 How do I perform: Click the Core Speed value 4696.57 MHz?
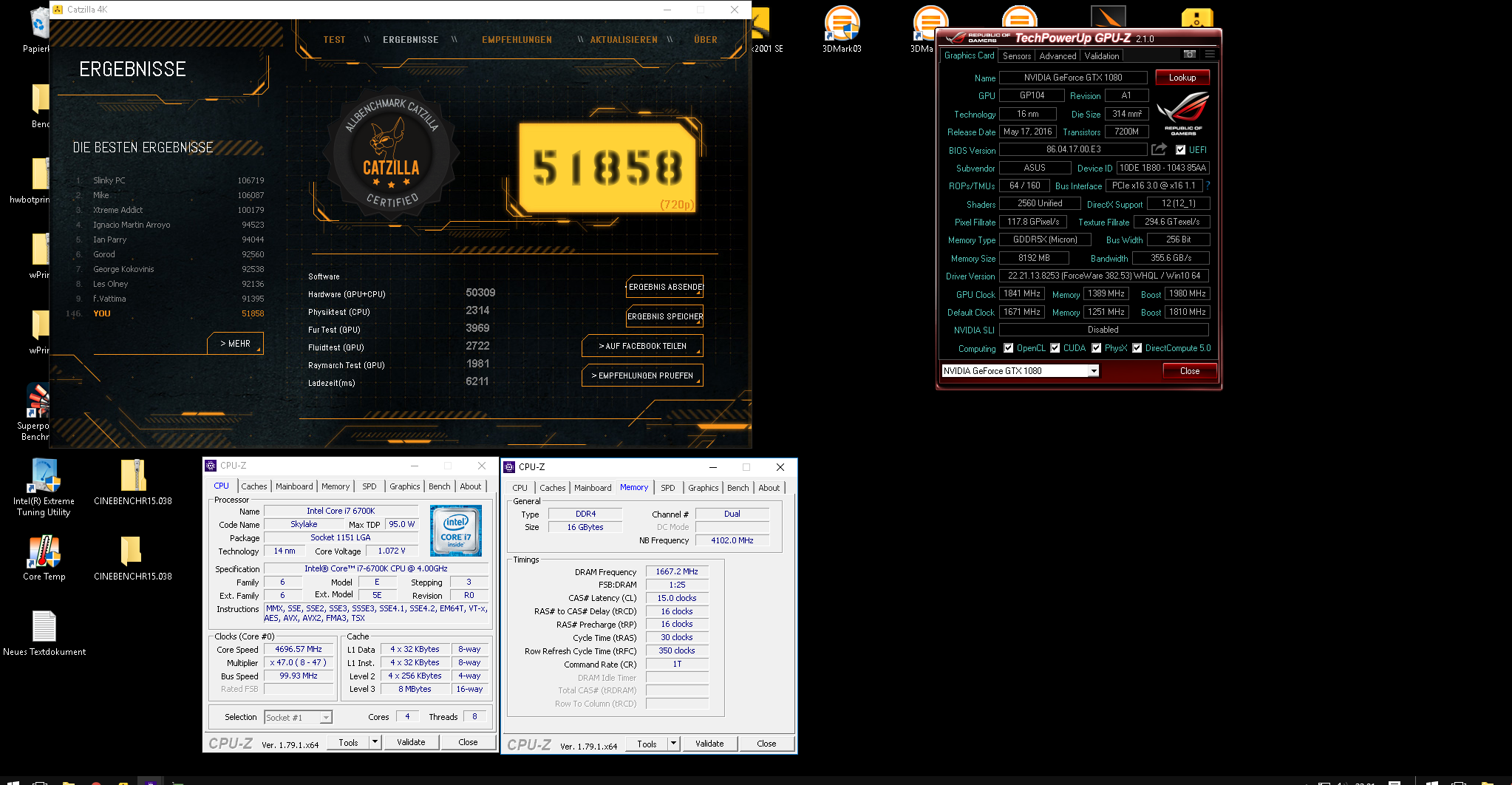[x=299, y=649]
